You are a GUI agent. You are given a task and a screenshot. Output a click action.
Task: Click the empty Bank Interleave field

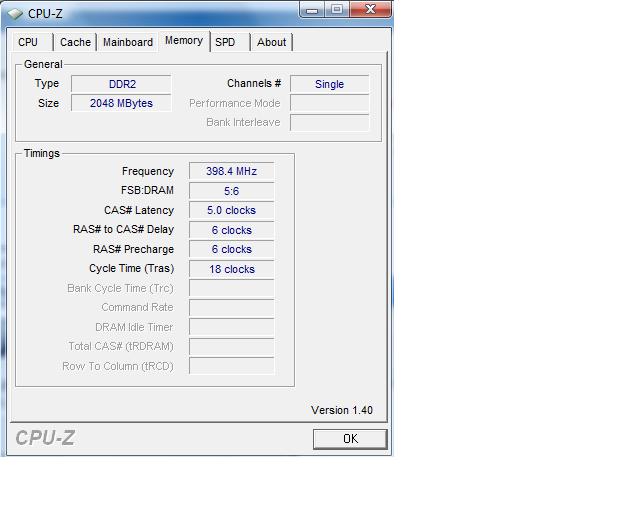329,122
